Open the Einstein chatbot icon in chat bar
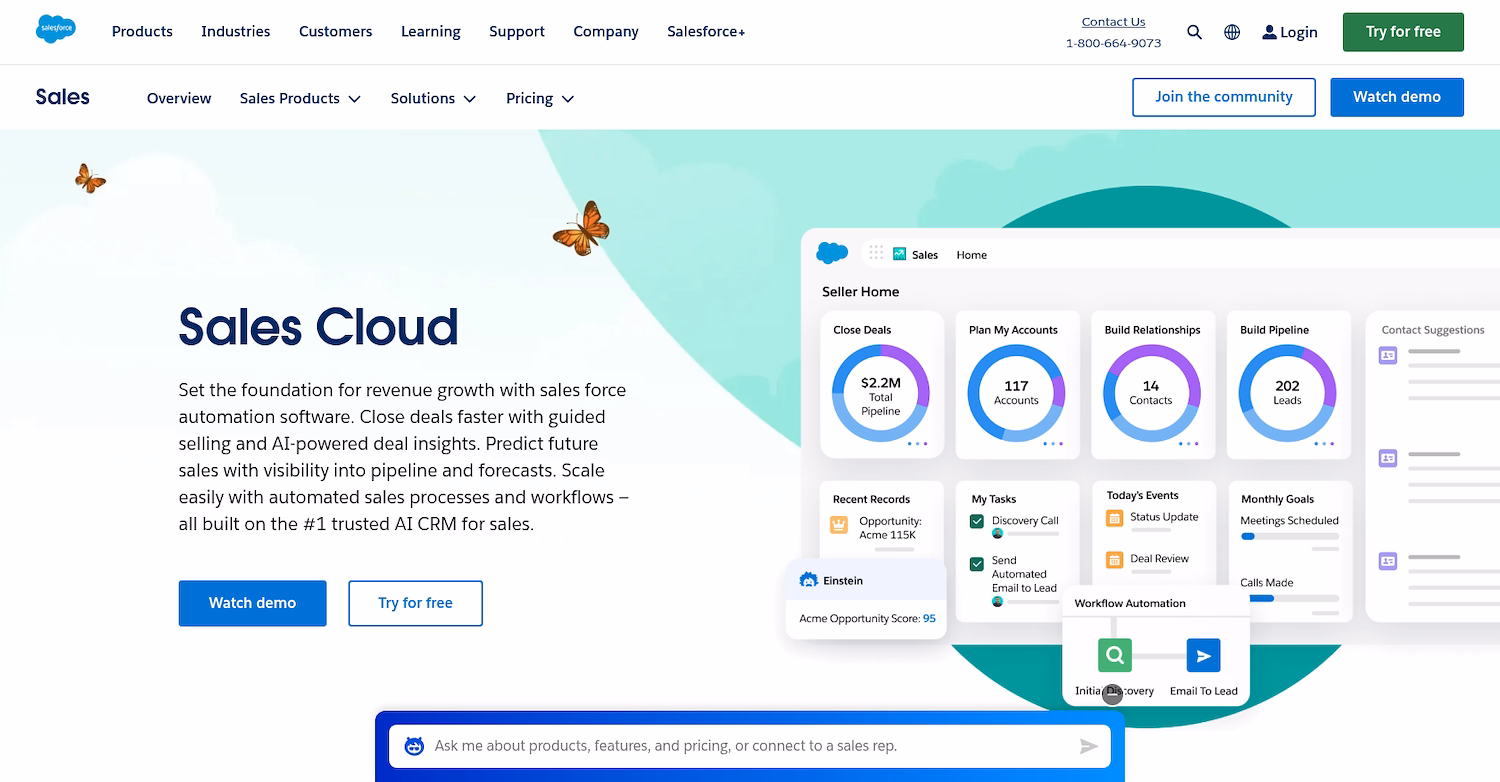This screenshot has width=1500, height=782. point(413,745)
